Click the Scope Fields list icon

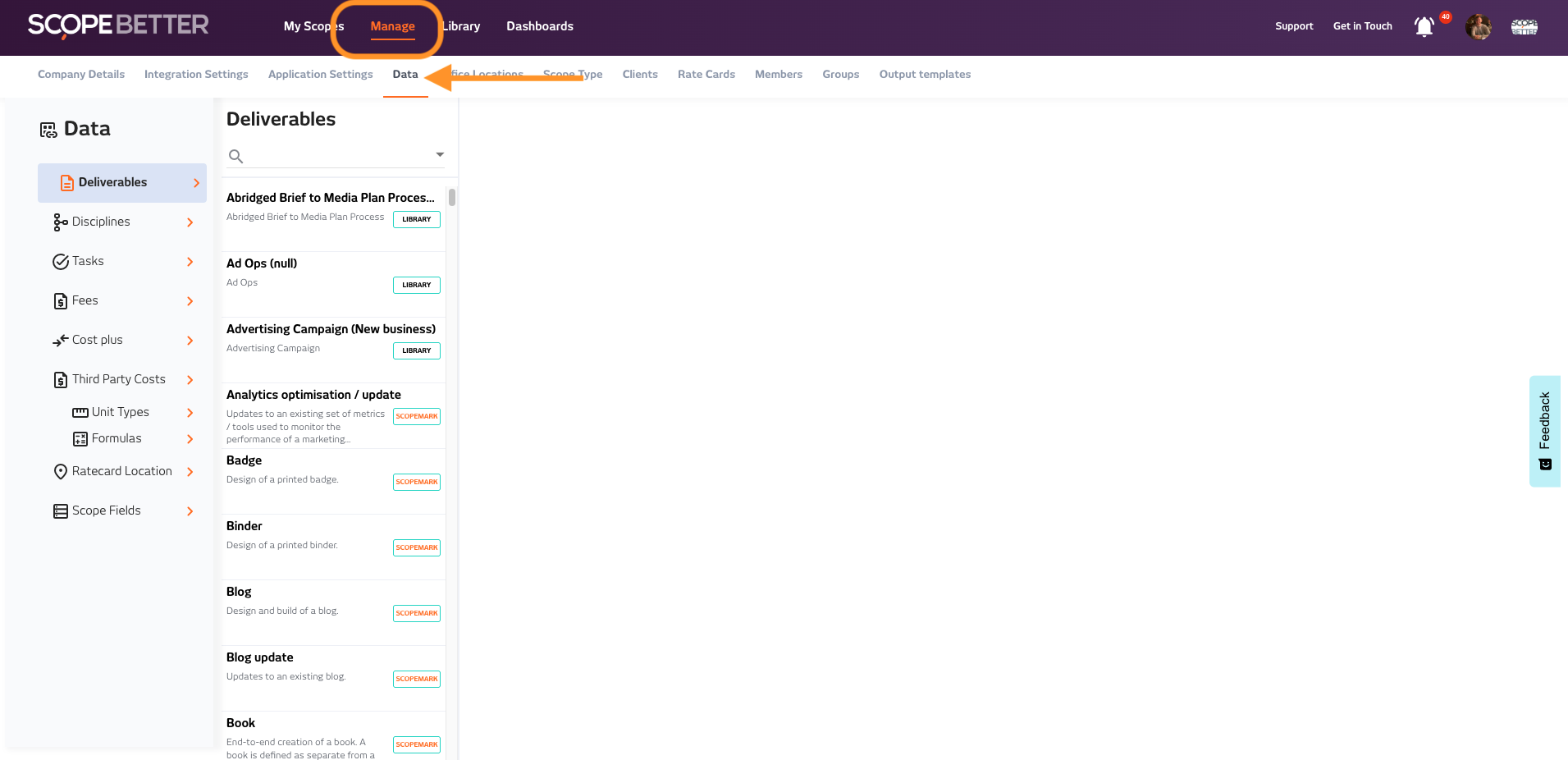(60, 511)
